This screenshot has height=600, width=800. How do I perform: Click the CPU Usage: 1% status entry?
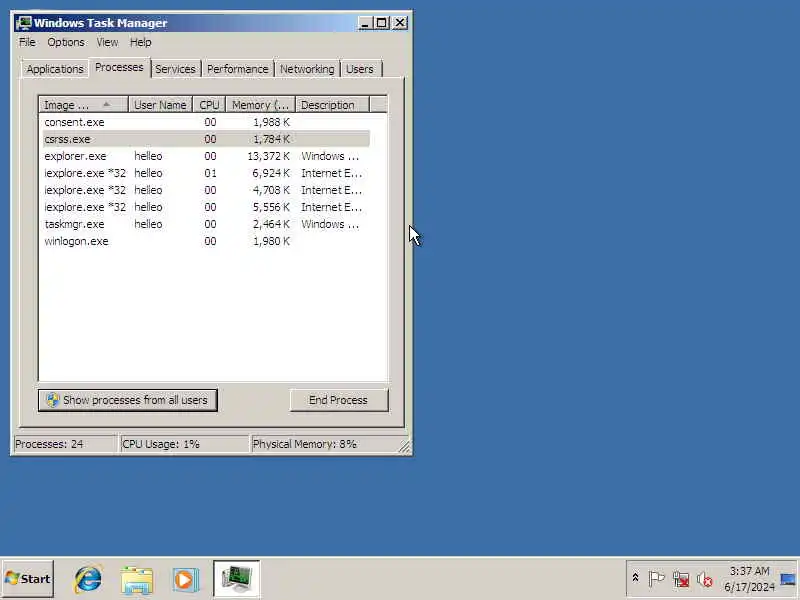(184, 444)
